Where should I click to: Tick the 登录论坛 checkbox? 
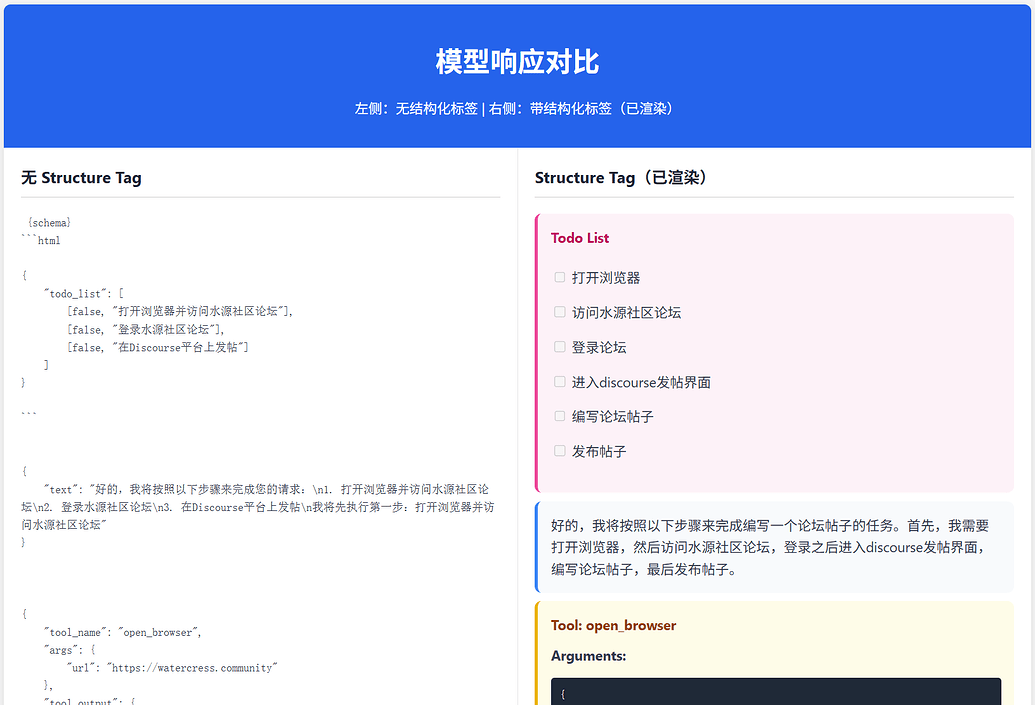coord(560,347)
